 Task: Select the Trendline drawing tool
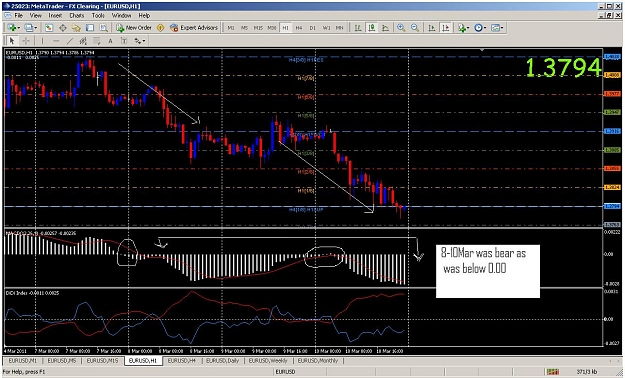(70, 41)
